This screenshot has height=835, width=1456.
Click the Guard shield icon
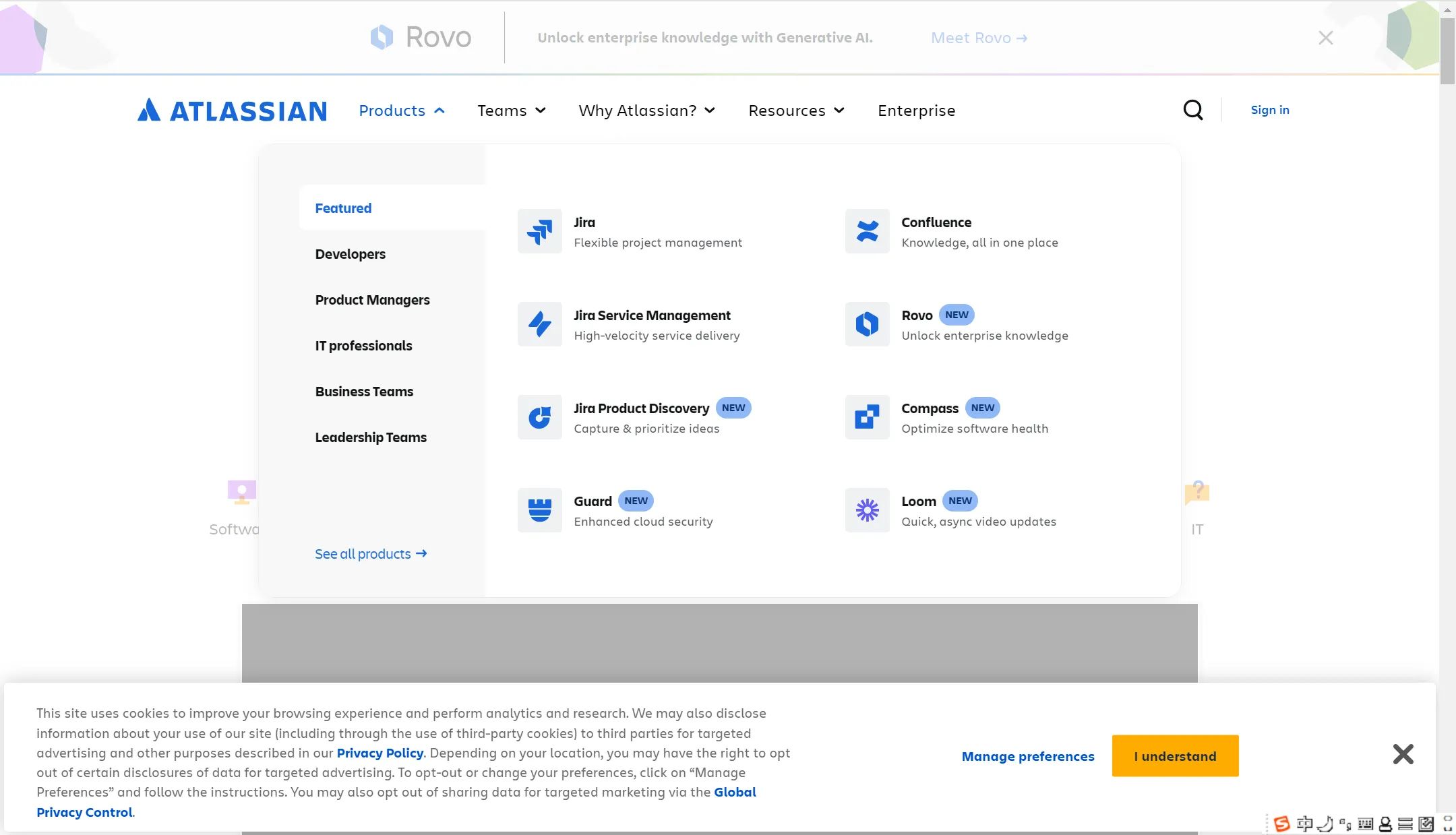click(x=539, y=510)
